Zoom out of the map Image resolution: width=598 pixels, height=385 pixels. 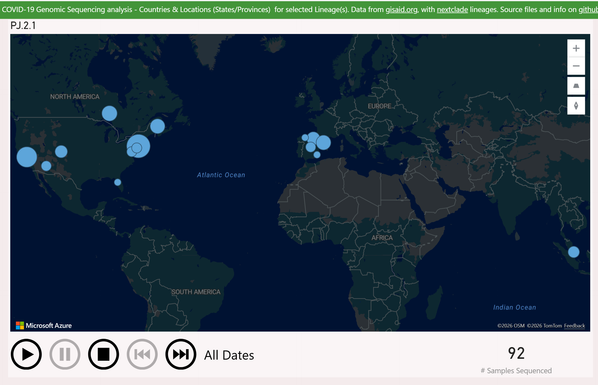click(576, 66)
